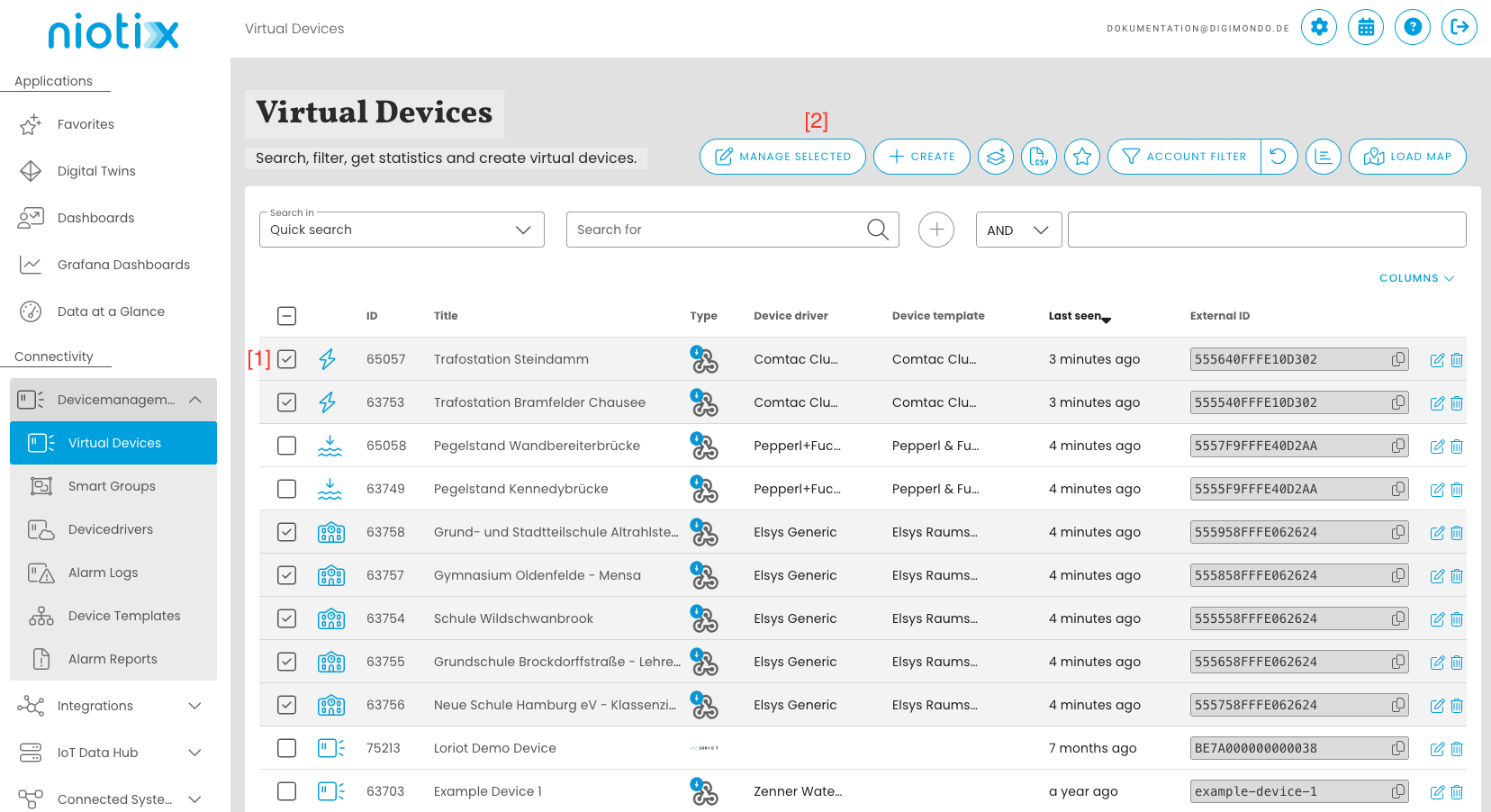Edit the Pegelstand Kennedybrücke device
The height and width of the screenshot is (812, 1491).
click(x=1437, y=490)
